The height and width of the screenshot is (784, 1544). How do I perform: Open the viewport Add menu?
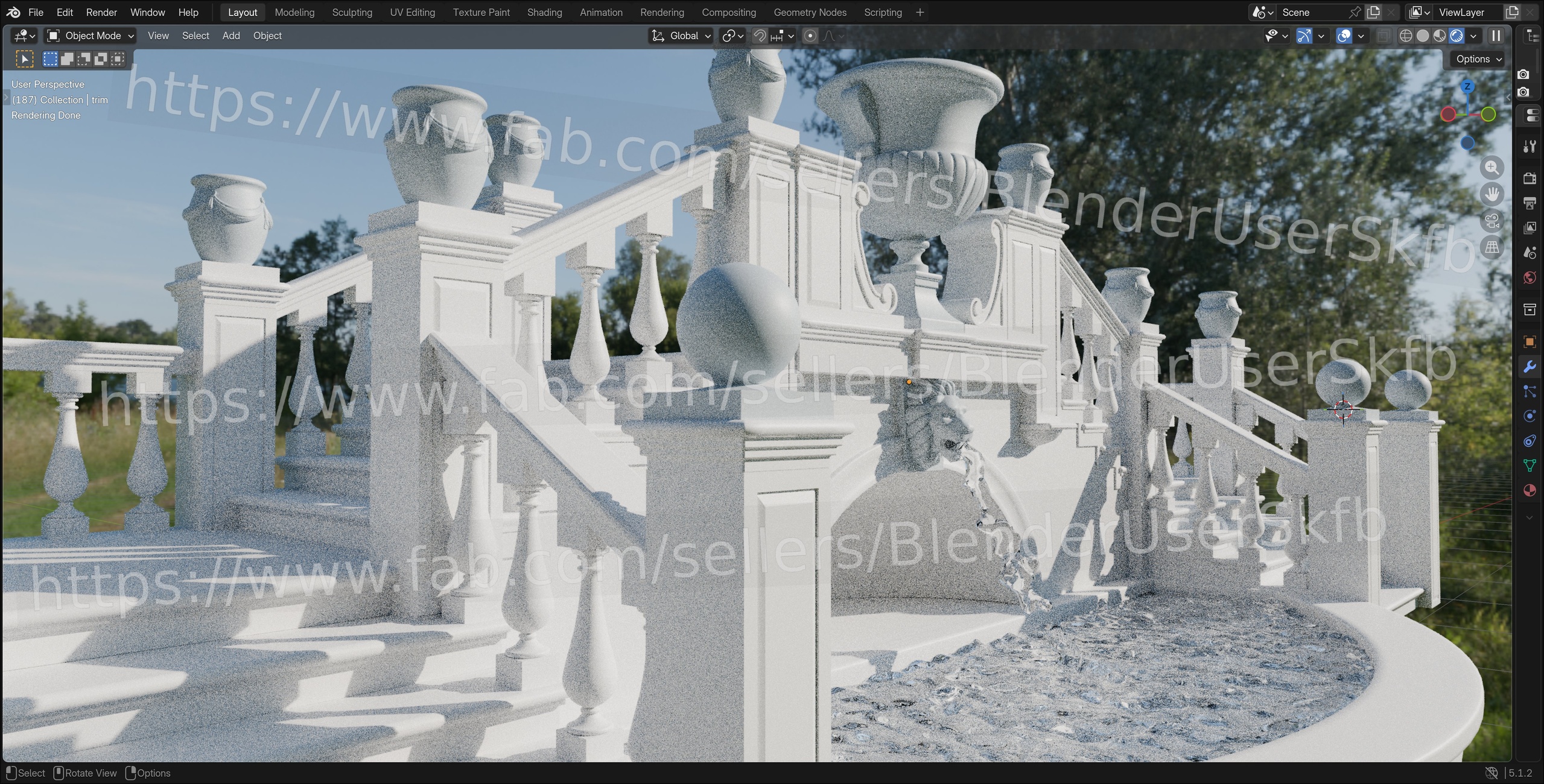click(231, 36)
